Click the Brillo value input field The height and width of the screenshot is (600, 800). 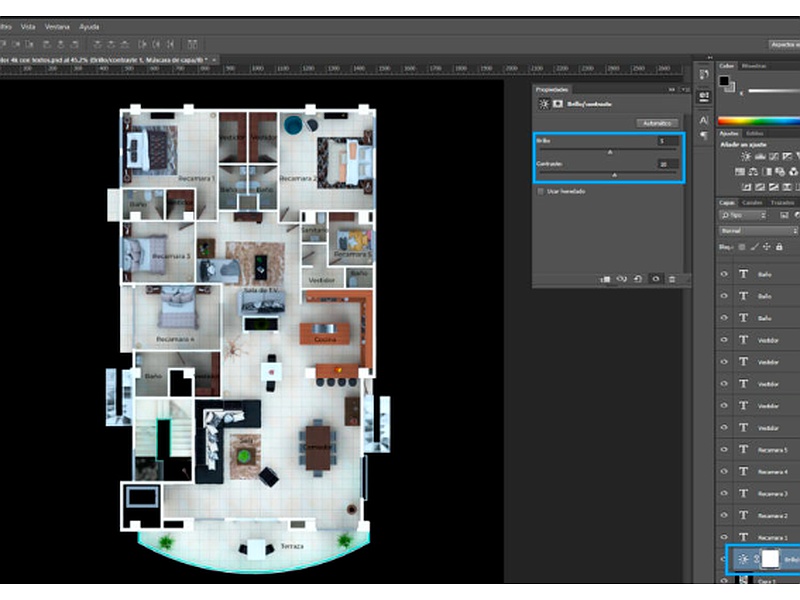coord(667,141)
